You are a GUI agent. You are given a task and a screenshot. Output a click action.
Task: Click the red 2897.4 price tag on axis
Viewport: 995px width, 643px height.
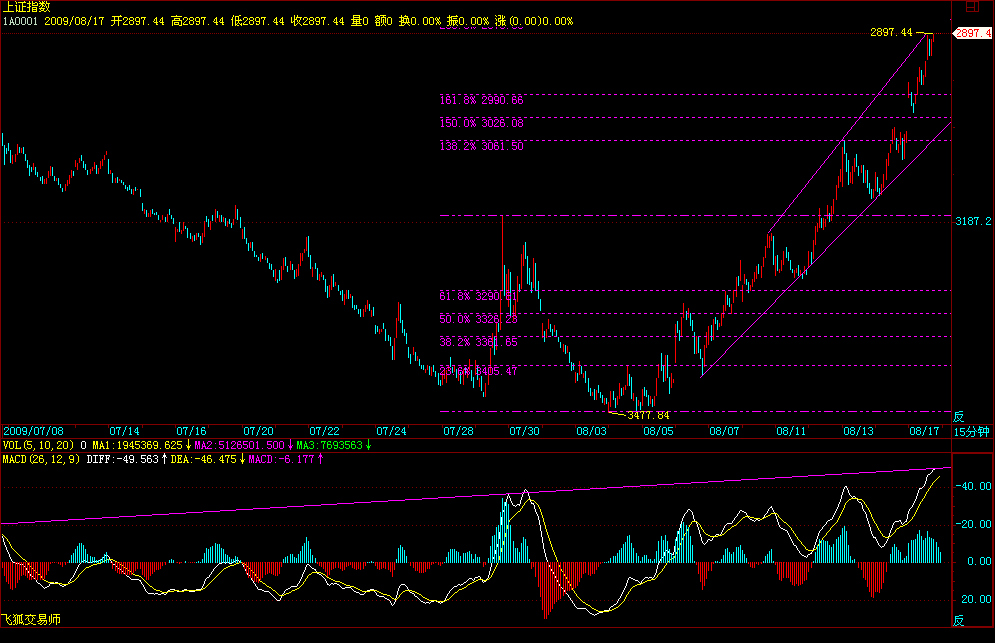point(973,33)
